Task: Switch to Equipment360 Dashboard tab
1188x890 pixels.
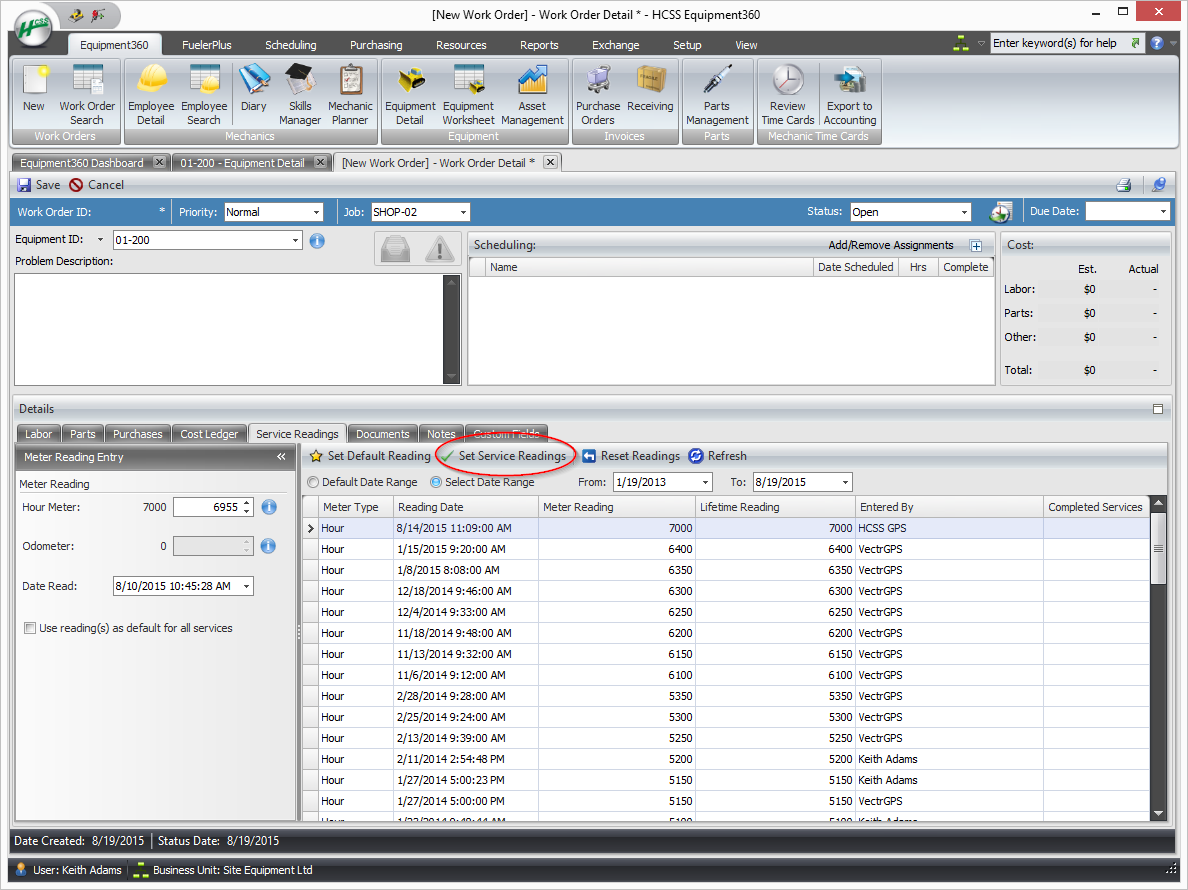Action: tap(82, 163)
